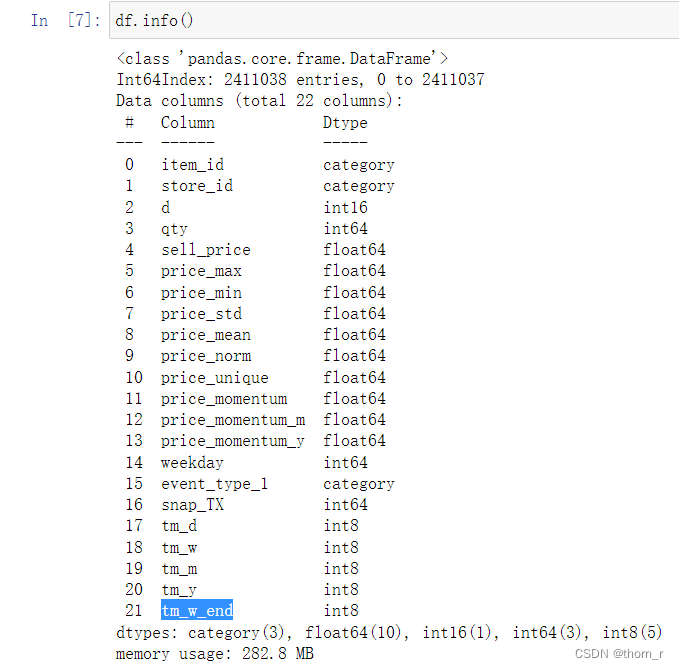Click the int8 dtype of tm_w_end
Viewport: 679px width, 669px height.
341,611
